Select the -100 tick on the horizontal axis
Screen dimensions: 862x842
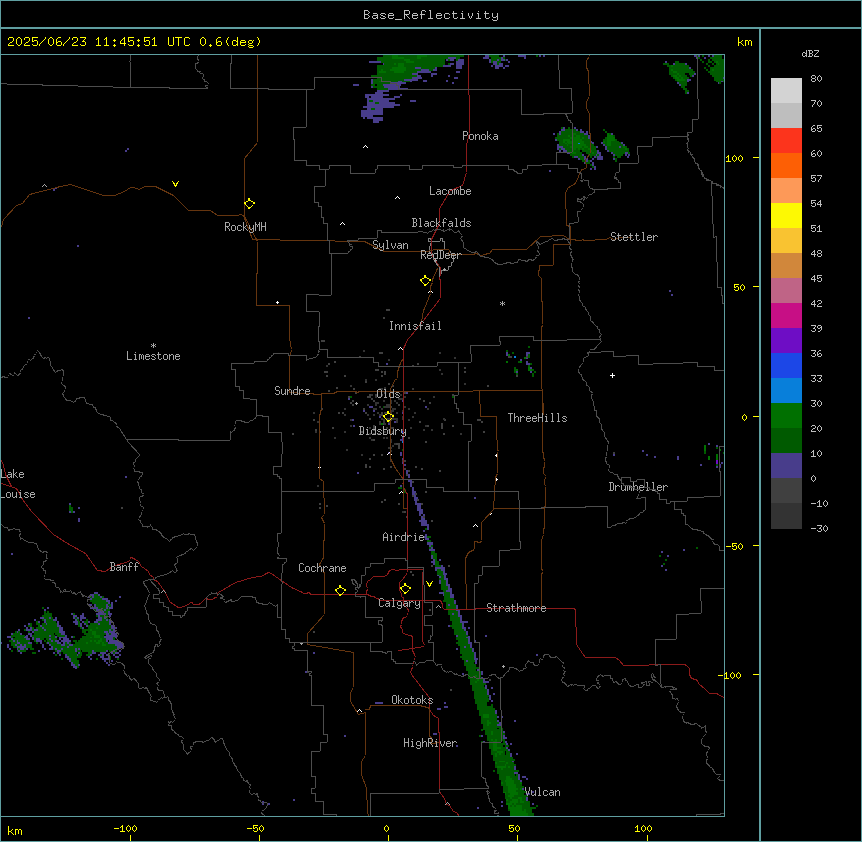coord(125,828)
